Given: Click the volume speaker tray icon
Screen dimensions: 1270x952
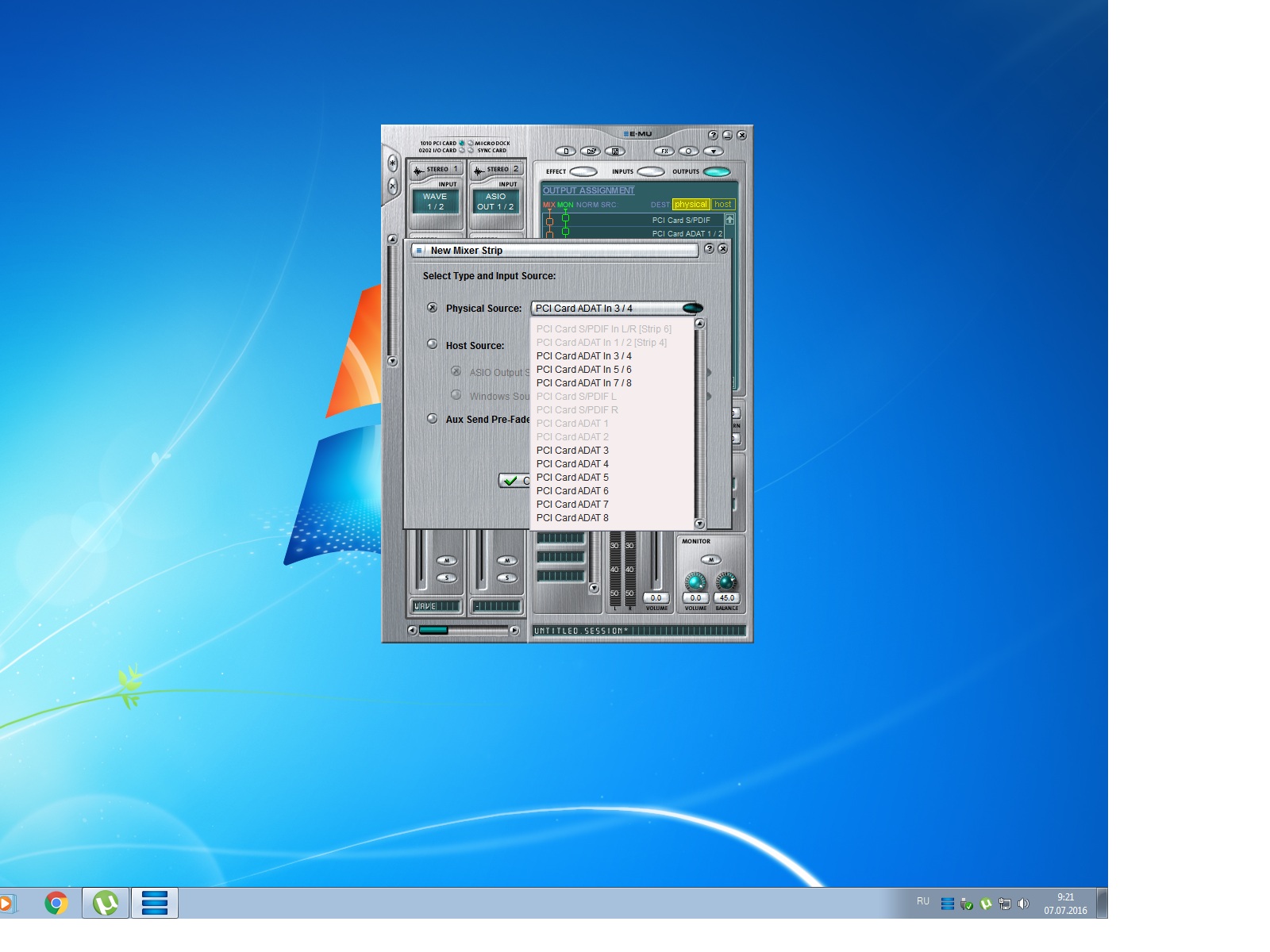Looking at the screenshot, I should click(1023, 904).
